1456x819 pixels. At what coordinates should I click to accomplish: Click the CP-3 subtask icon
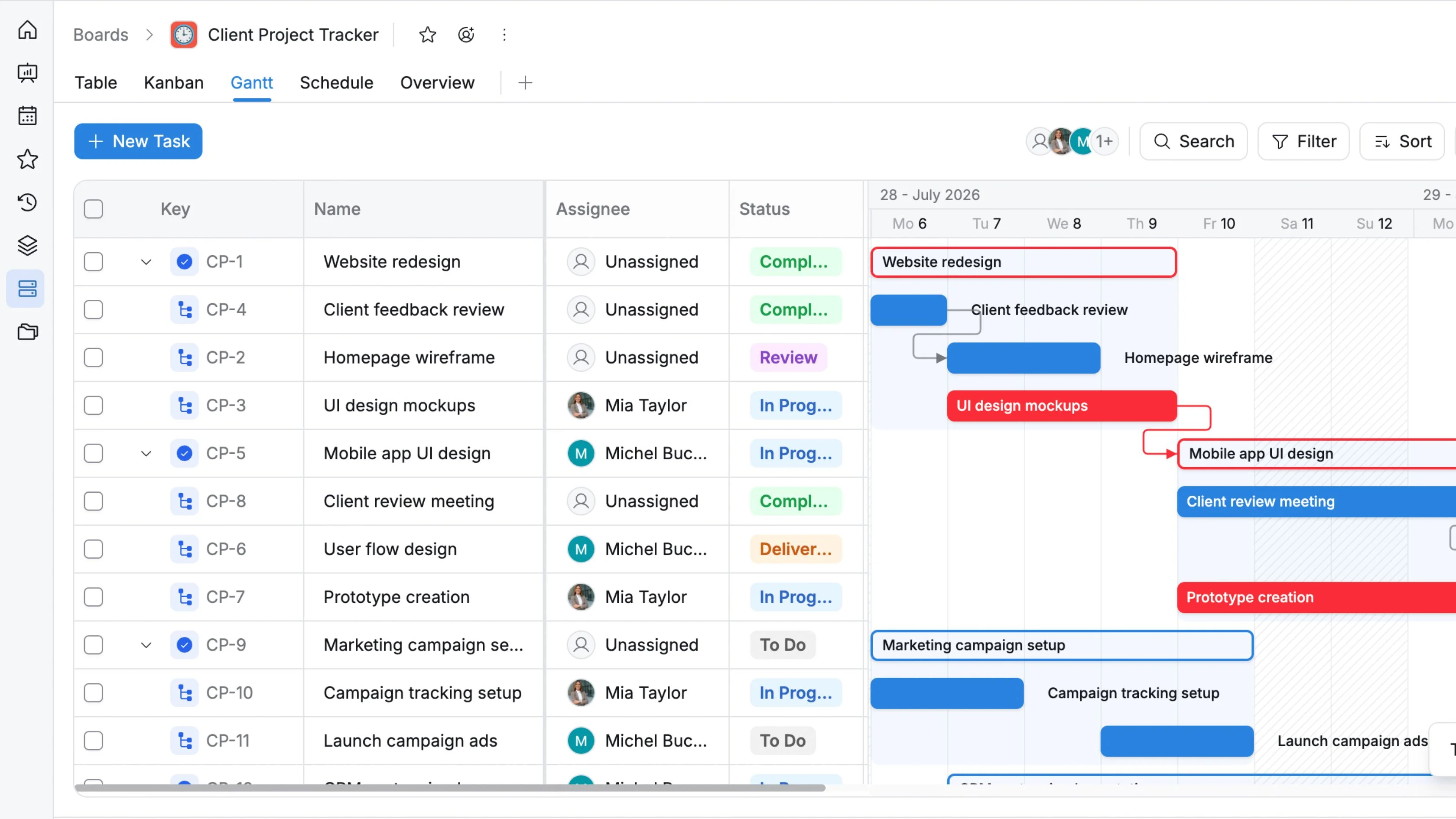184,405
